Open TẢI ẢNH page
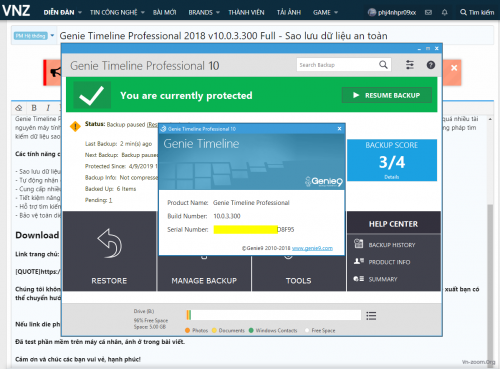Image resolution: width=500 pixels, height=369 pixels. click(289, 12)
